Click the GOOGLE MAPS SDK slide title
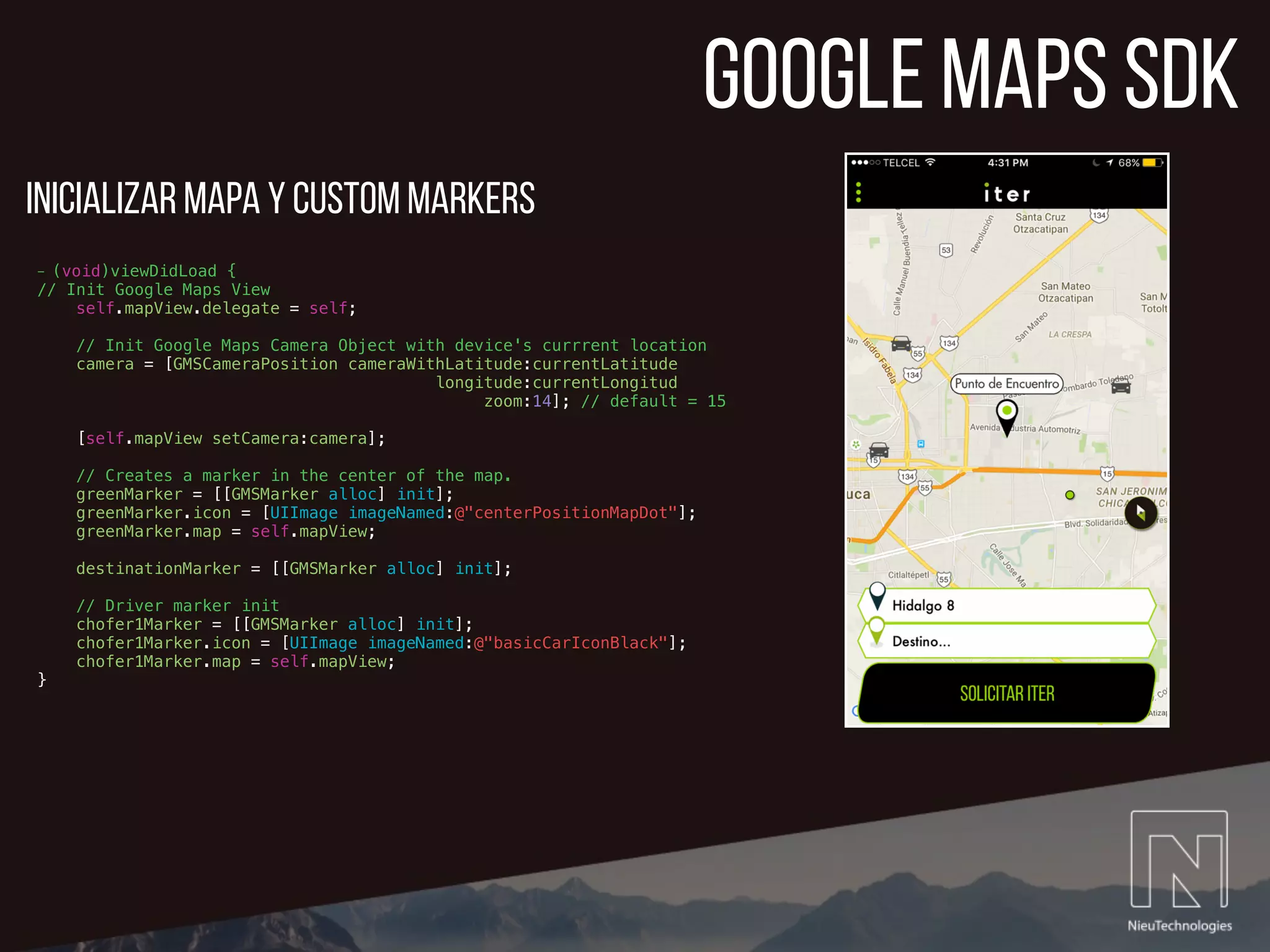 [970, 73]
